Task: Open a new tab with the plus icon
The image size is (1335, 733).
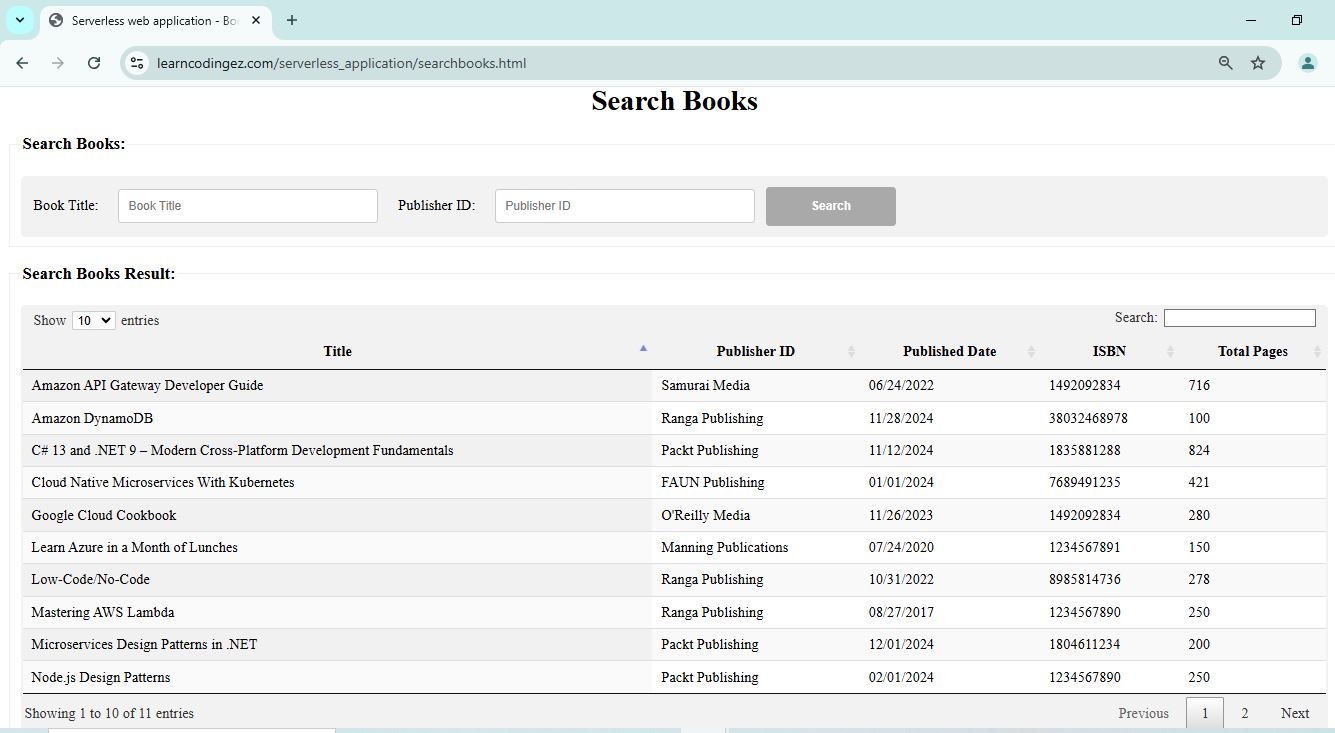Action: tap(292, 20)
